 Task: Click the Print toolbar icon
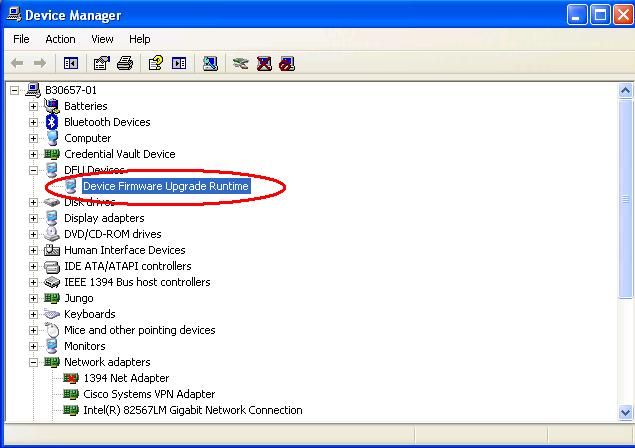click(125, 63)
